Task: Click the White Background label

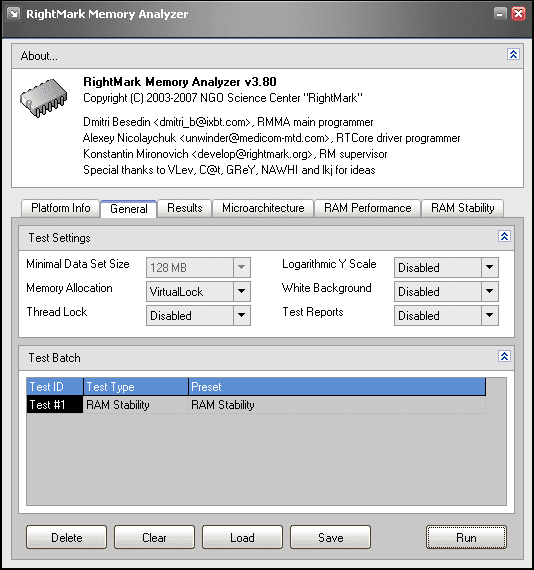Action: 327,288
